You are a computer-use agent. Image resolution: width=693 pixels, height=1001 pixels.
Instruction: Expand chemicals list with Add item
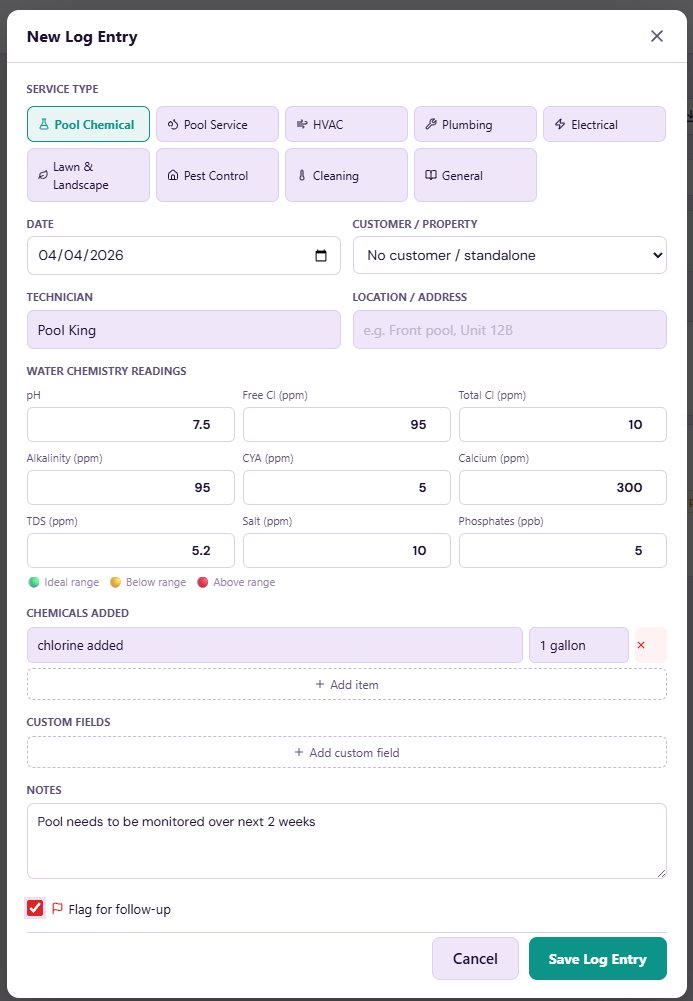click(346, 684)
